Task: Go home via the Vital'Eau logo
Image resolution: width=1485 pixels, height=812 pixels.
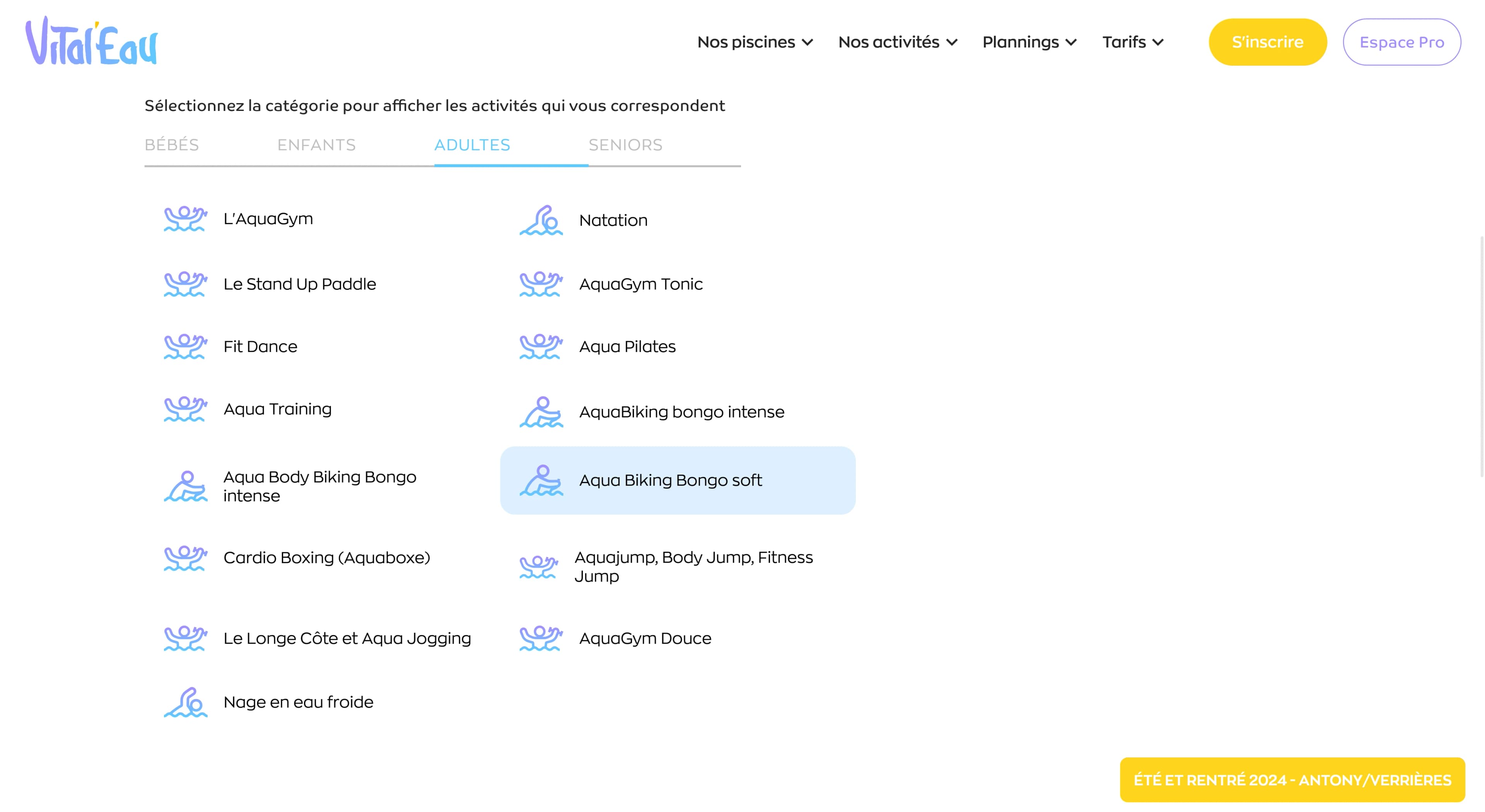Action: (91, 40)
